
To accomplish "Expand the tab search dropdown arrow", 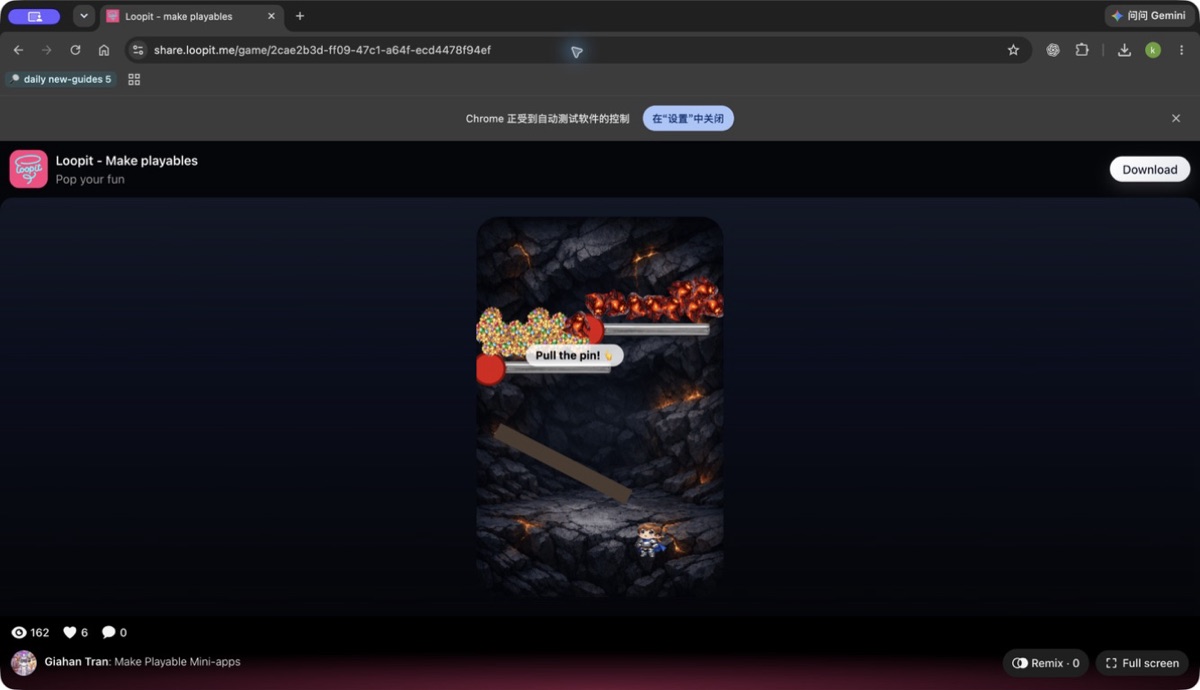I will click(84, 16).
